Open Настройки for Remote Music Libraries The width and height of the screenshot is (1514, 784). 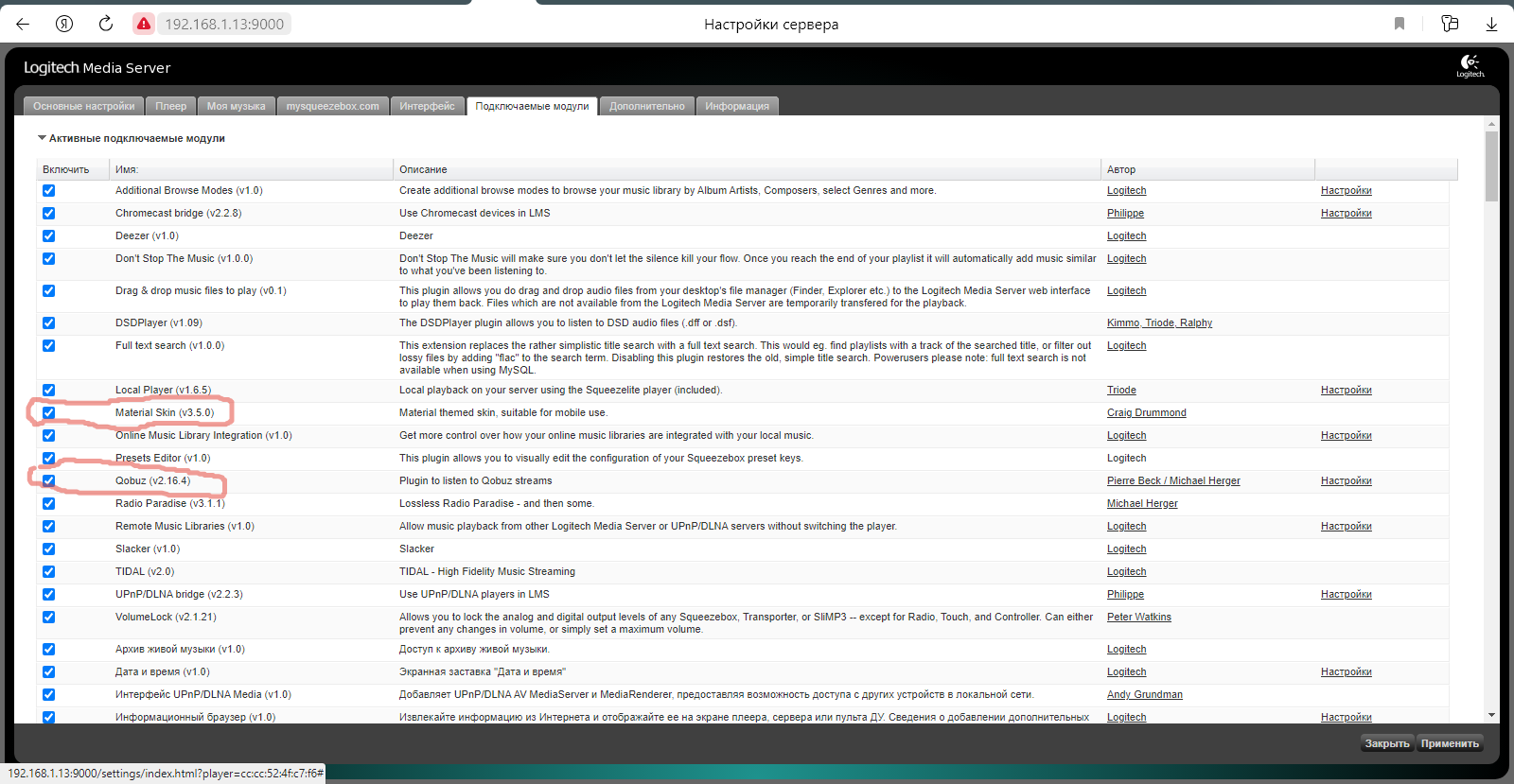(1346, 526)
